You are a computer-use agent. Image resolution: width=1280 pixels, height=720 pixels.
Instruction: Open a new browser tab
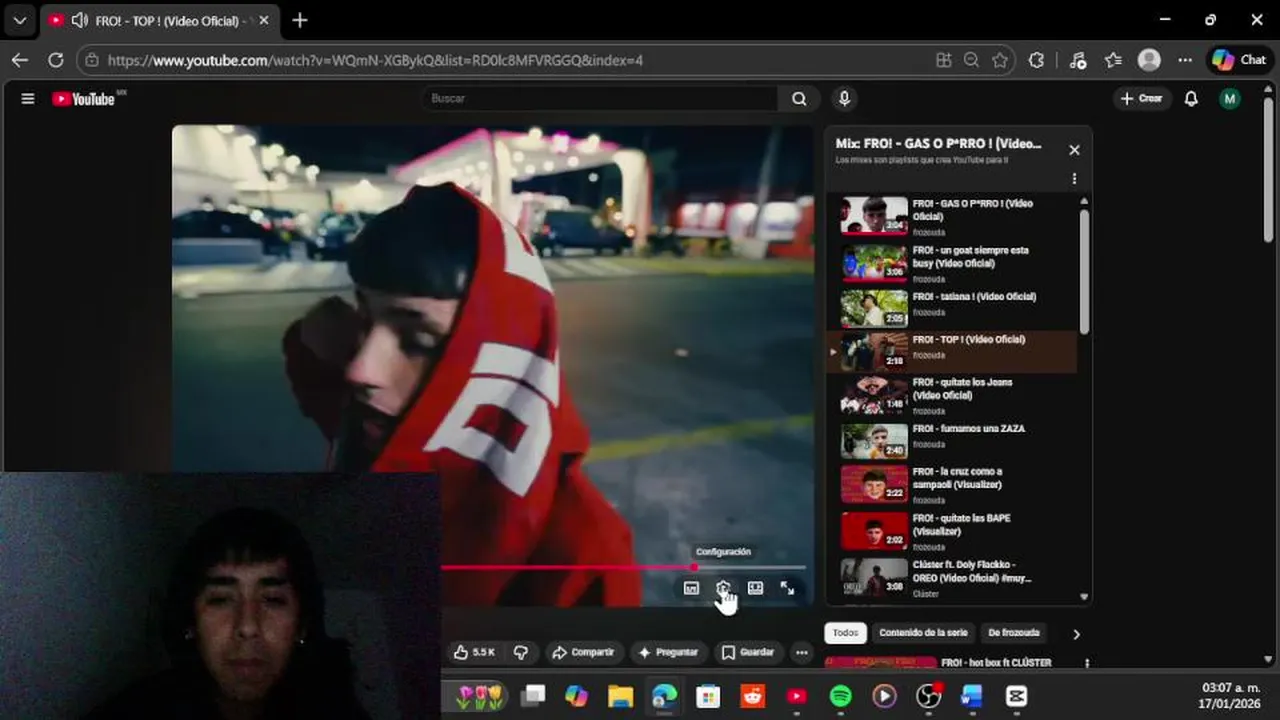coord(300,20)
